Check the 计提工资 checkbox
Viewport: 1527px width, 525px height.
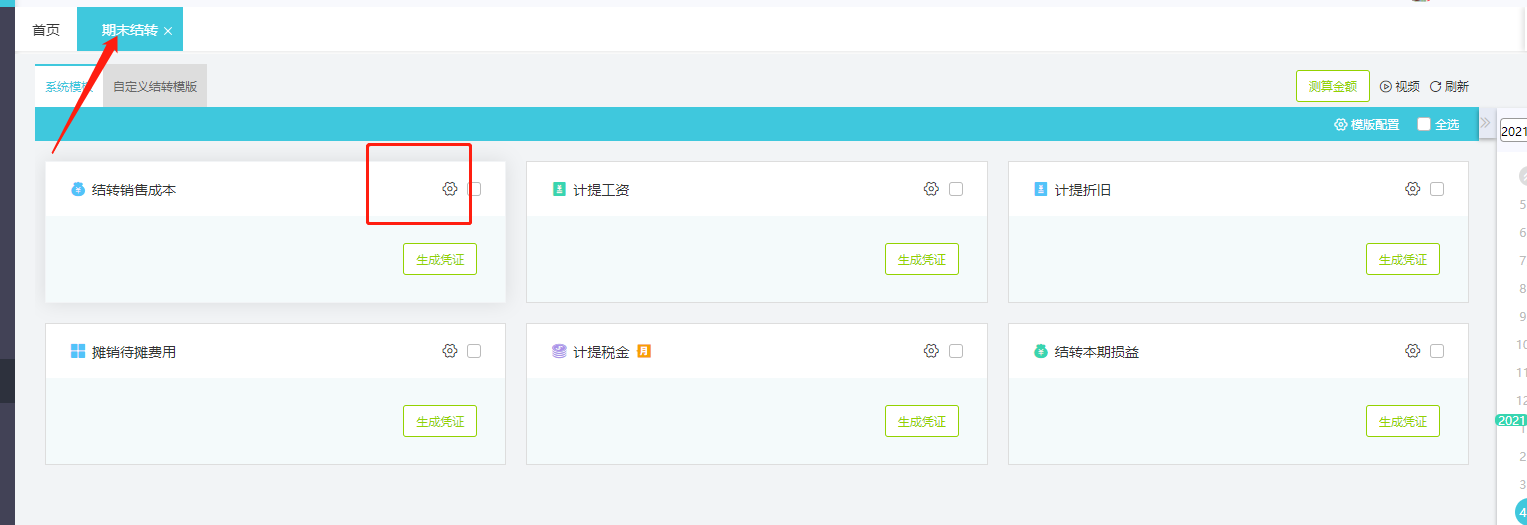[x=956, y=189]
